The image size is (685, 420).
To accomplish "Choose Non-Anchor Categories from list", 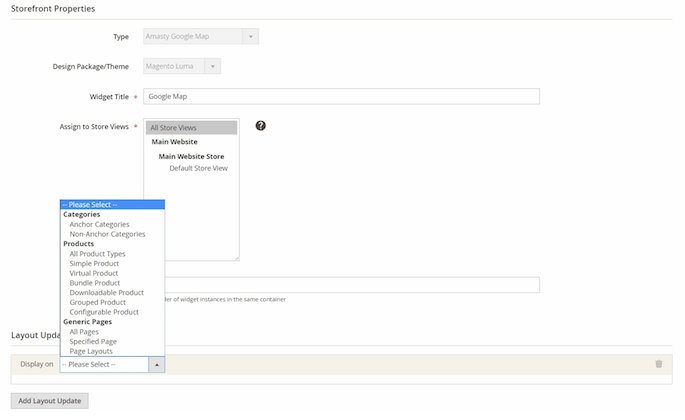I will coord(107,234).
